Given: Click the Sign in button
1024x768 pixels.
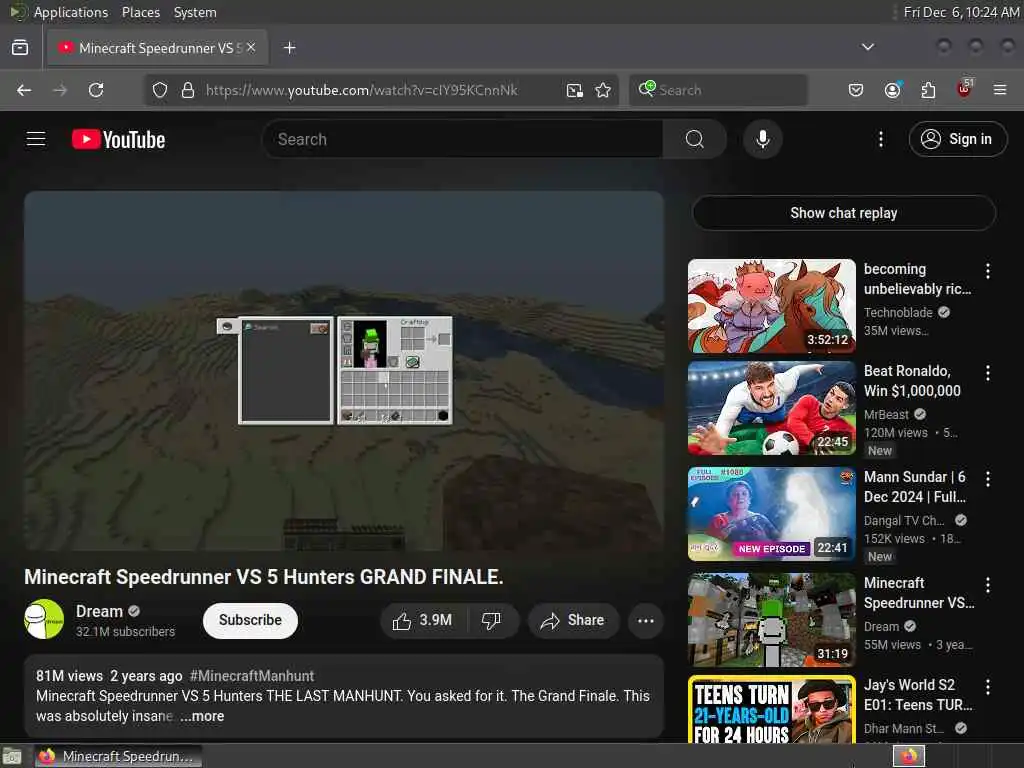Looking at the screenshot, I should (x=957, y=139).
